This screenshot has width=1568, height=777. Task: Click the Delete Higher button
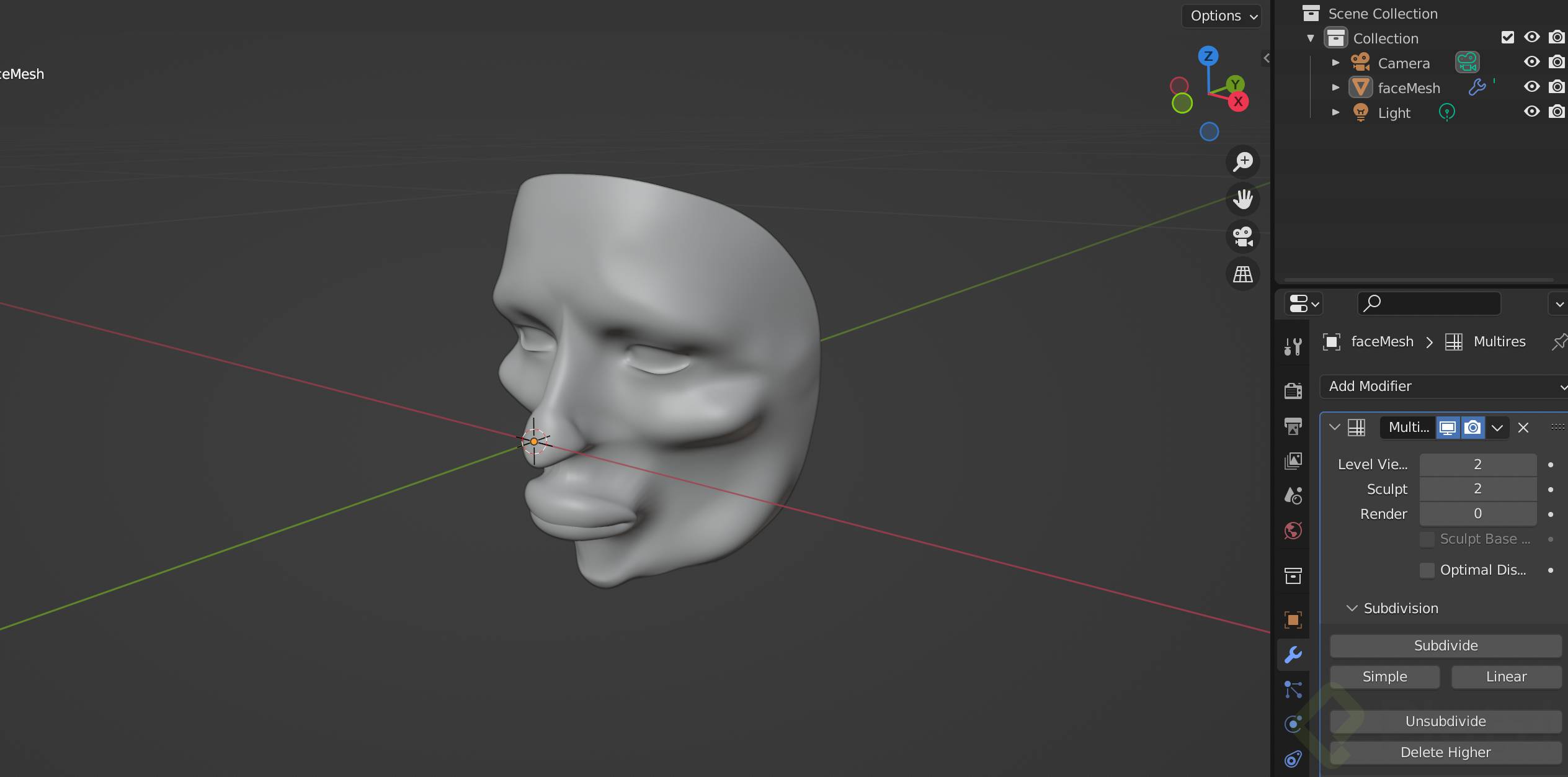1445,752
